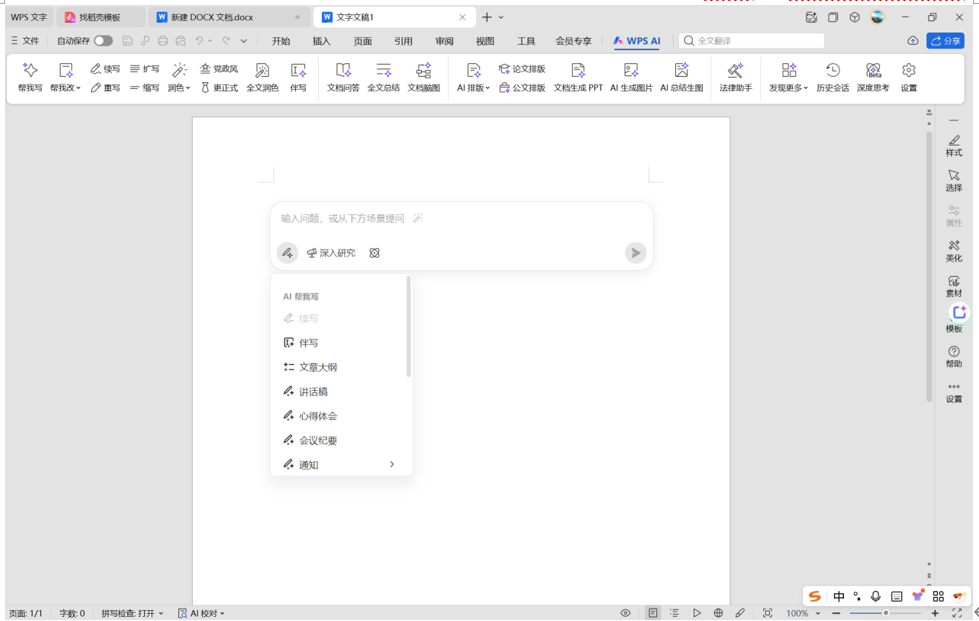Apply the 更正式 formal tone tool
This screenshot has width=979, height=621.
pyautogui.click(x=219, y=88)
